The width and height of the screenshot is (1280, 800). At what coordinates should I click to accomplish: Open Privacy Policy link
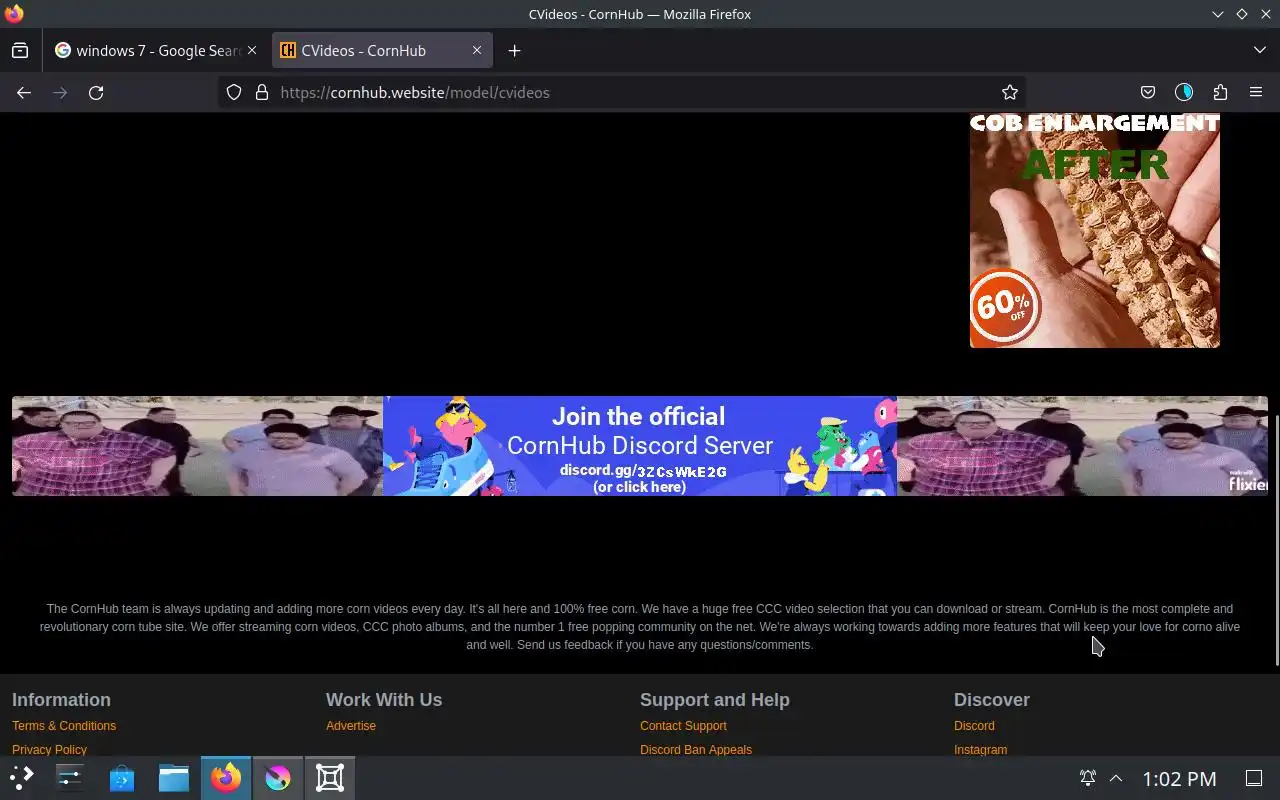(49, 749)
